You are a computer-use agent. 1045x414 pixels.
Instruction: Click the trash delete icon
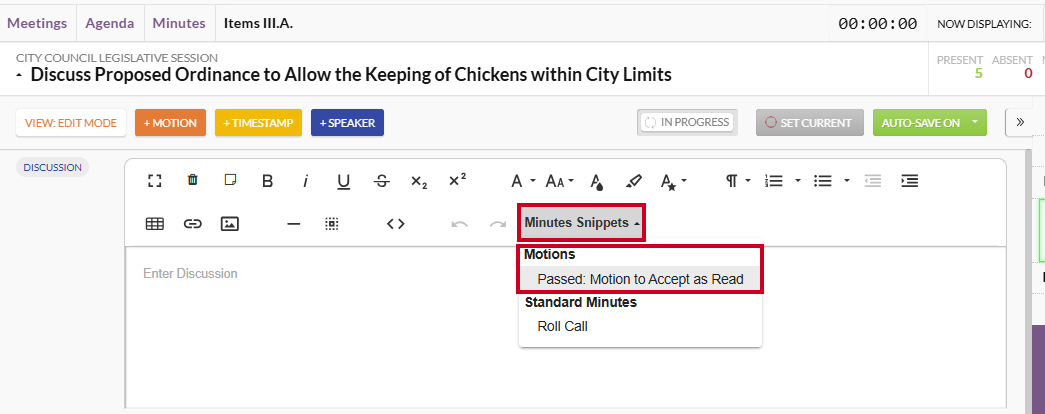click(193, 180)
